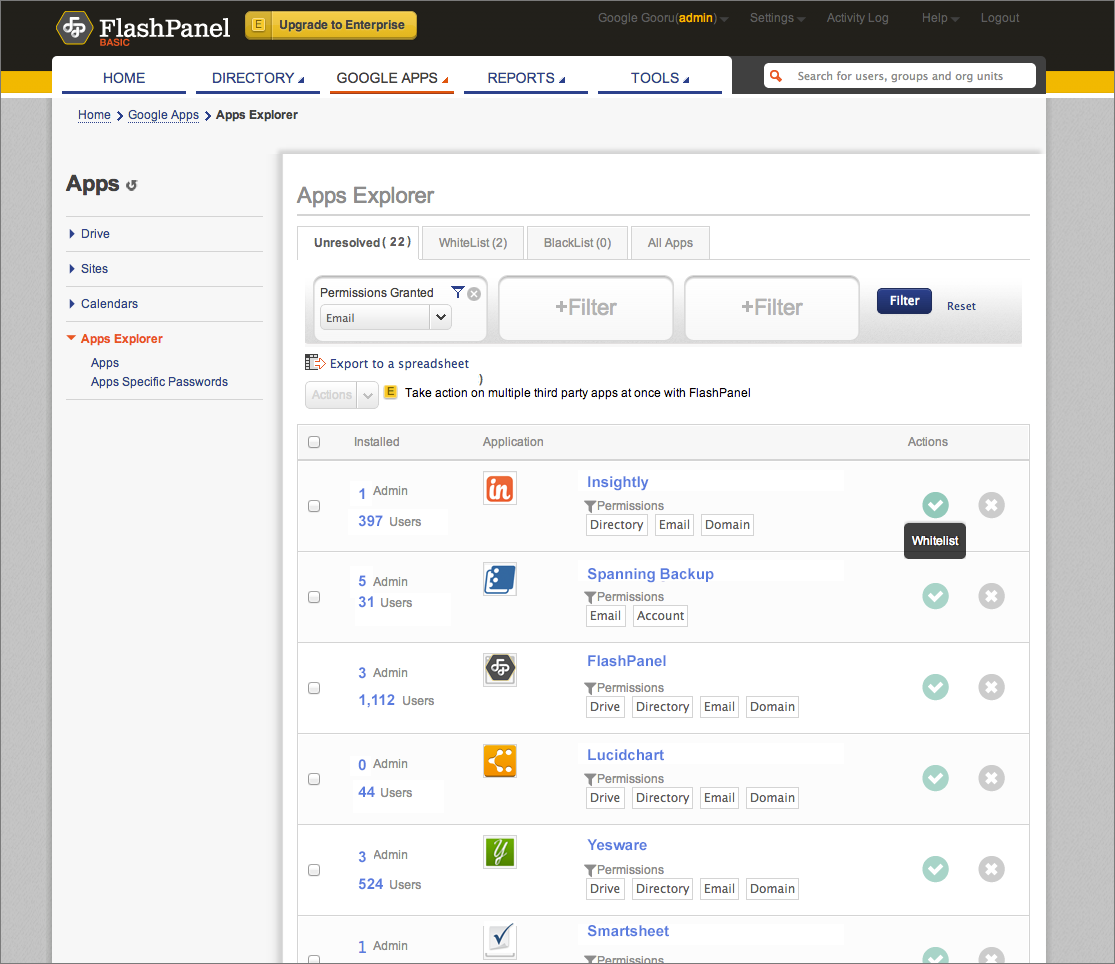Blacklist Spanning Backup with grey X

coord(991,596)
